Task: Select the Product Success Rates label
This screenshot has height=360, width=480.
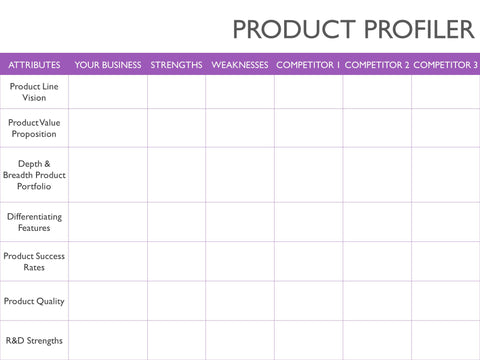Action: pyautogui.click(x=34, y=262)
